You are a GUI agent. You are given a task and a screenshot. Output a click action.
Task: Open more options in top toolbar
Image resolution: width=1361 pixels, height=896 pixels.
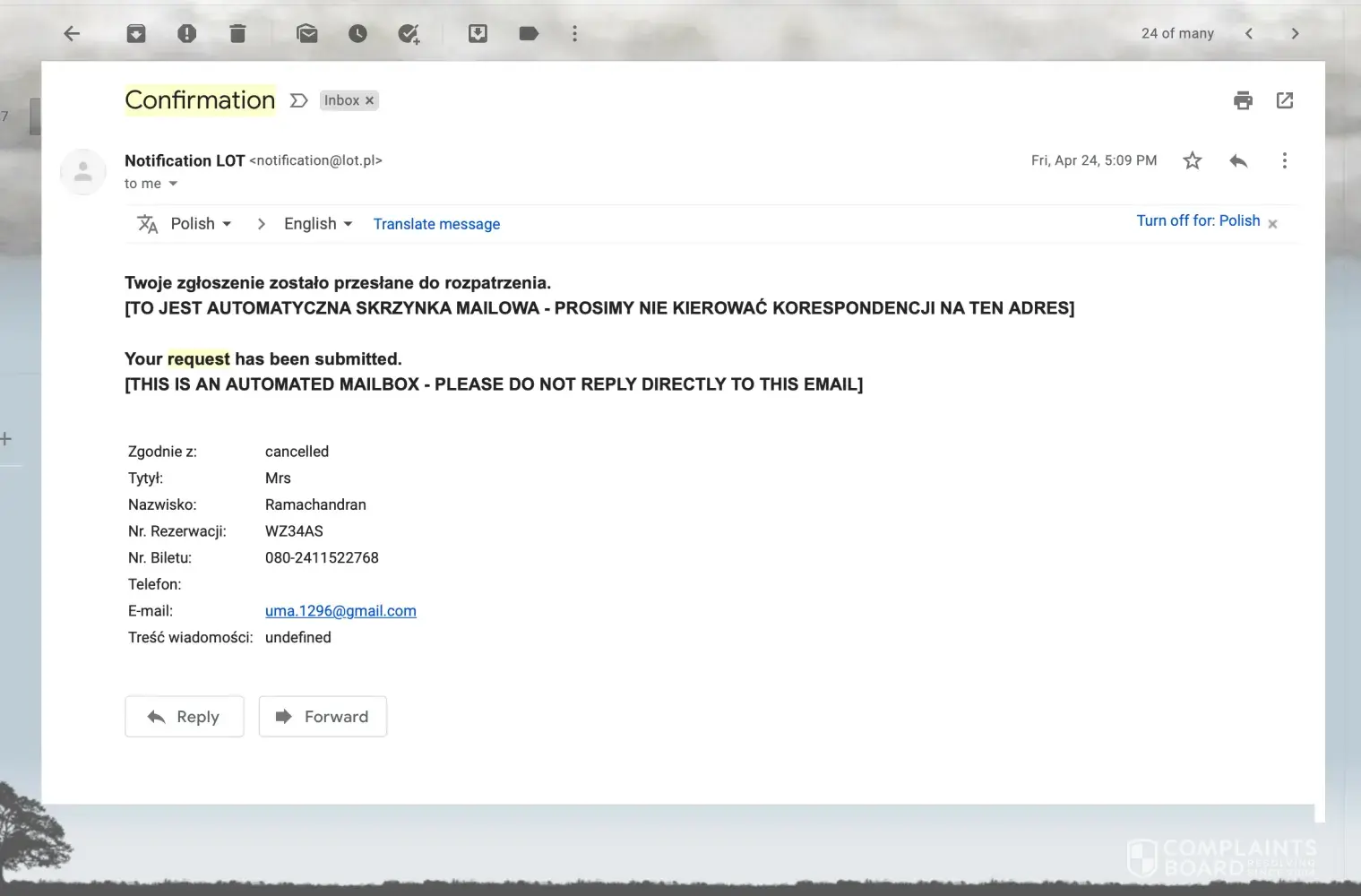pos(574,34)
